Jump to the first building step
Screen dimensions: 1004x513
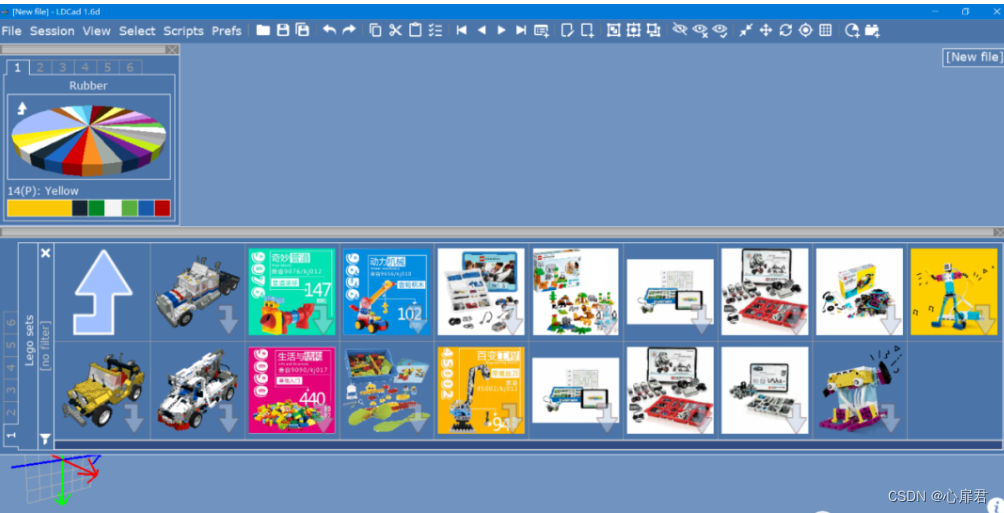click(462, 30)
